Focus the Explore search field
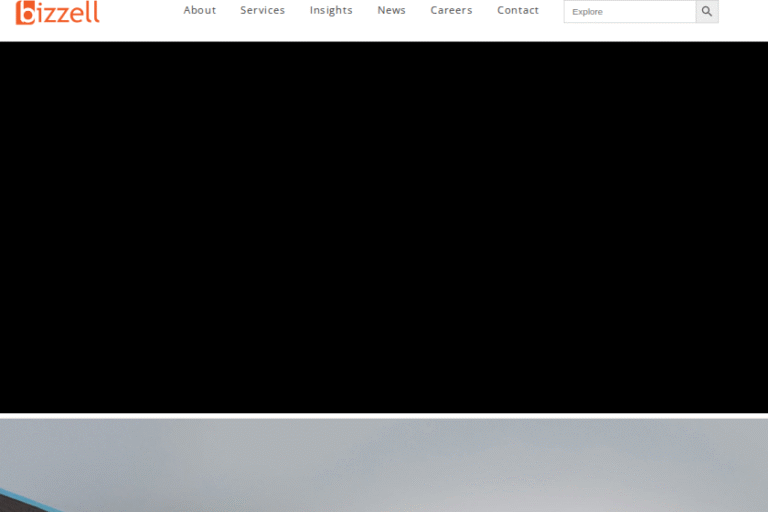Viewport: 768px width, 512px height. point(629,11)
